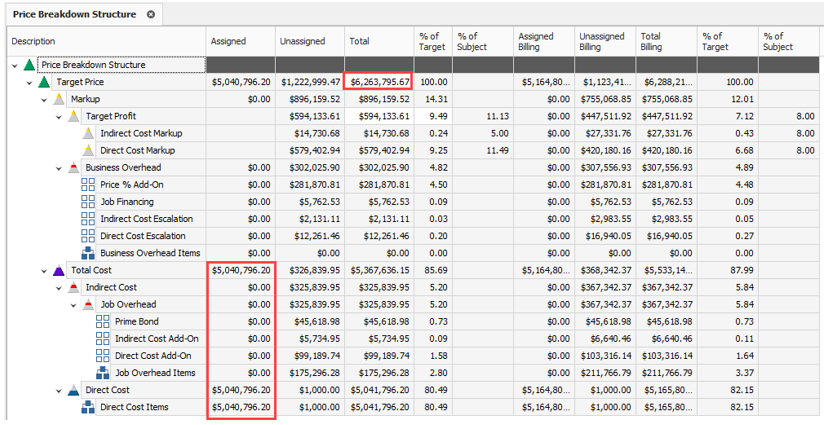
Task: Close the Price Breakdown Structure tab
Action: (x=150, y=15)
